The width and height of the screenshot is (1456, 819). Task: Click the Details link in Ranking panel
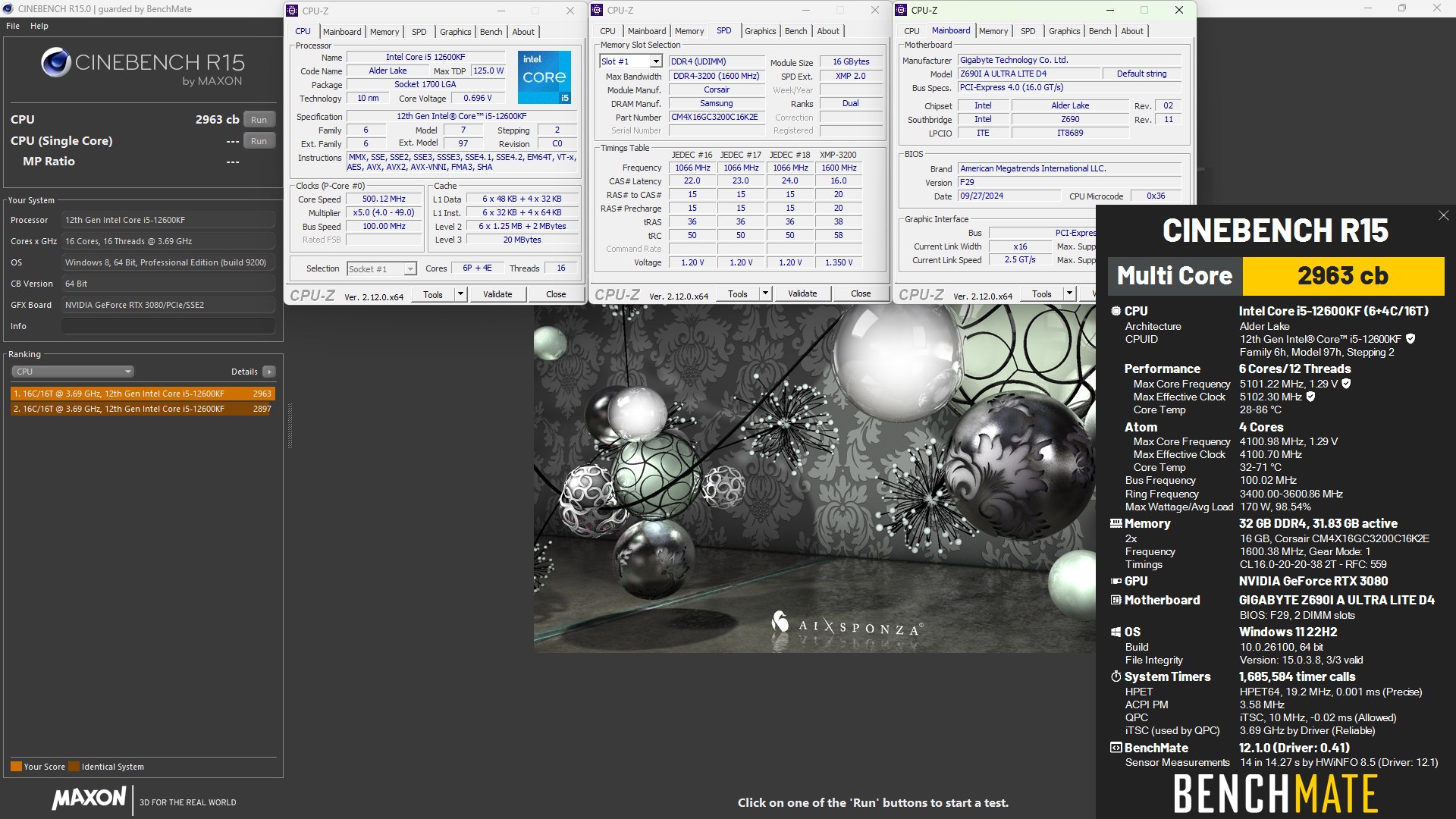pyautogui.click(x=244, y=372)
